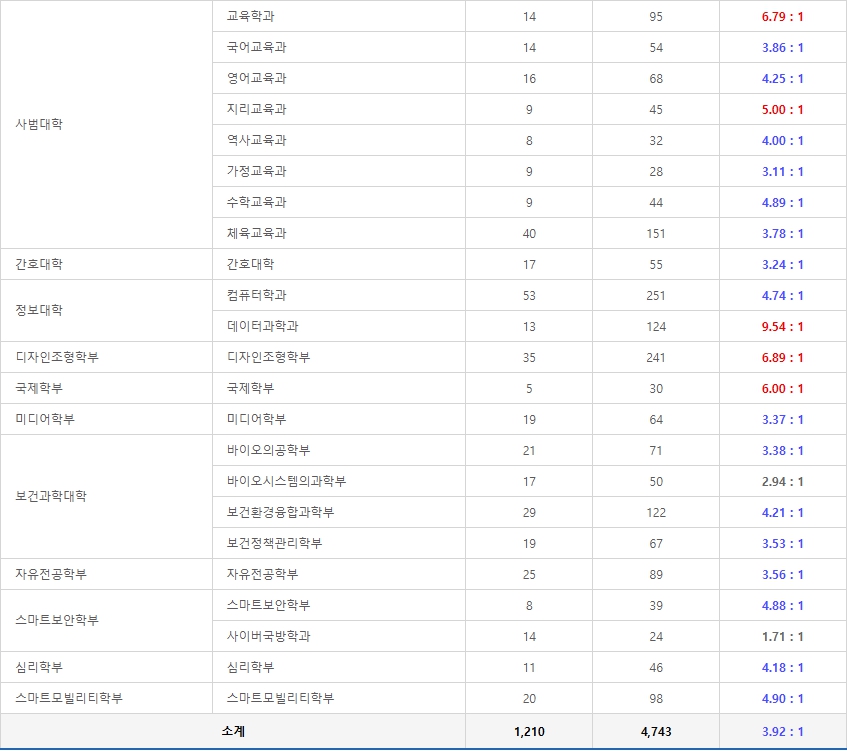Select the 3.86 : 1 ratio value

782,48
